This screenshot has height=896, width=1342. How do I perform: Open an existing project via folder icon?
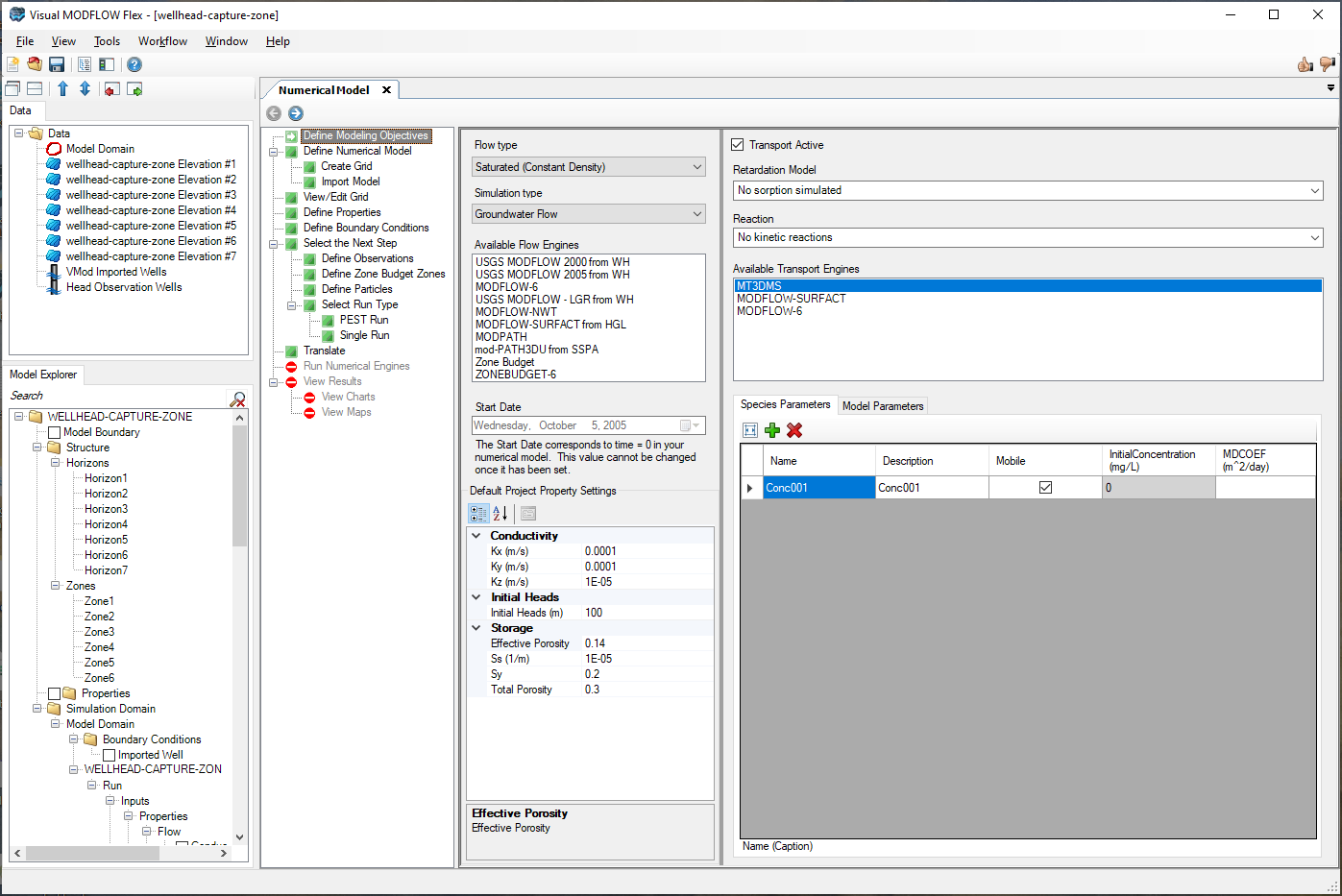(35, 63)
